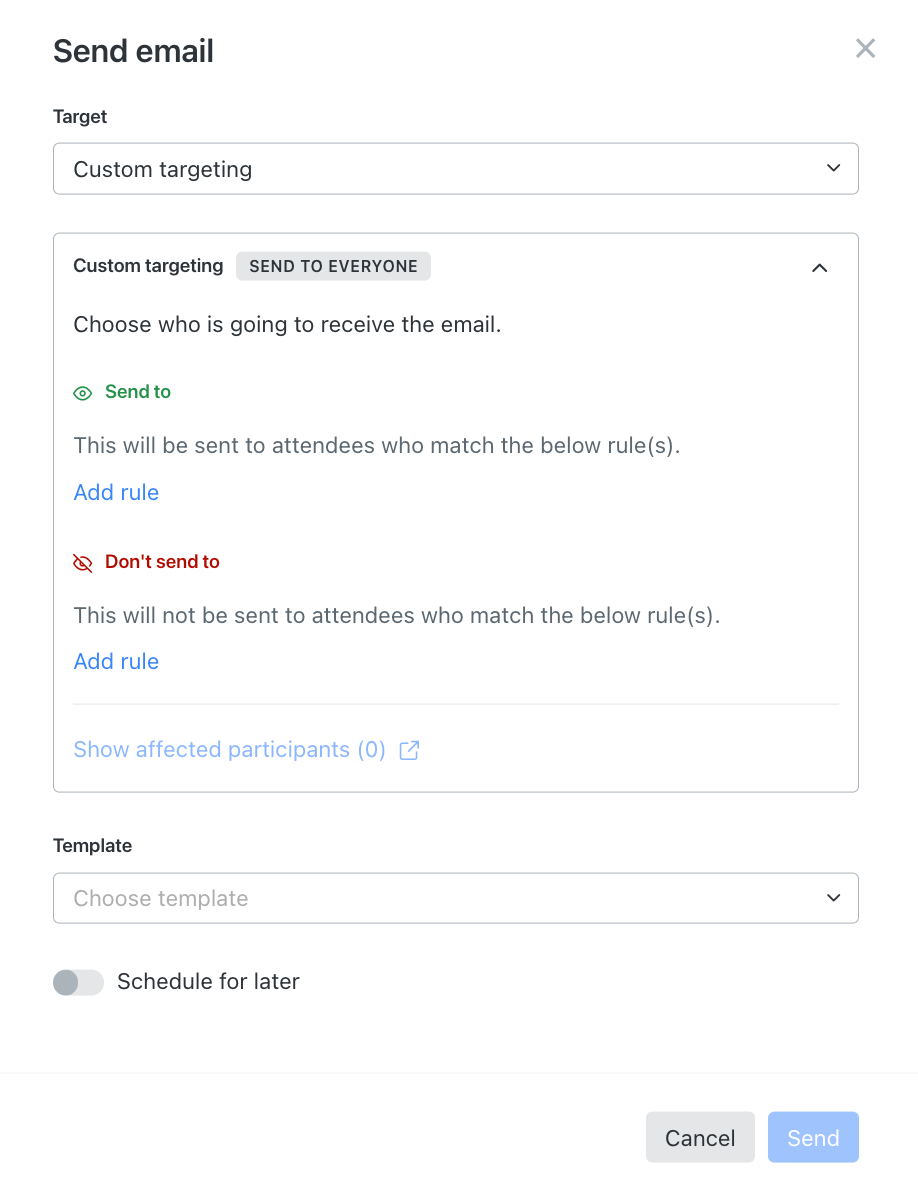Image resolution: width=918 pixels, height=1198 pixels.
Task: Open the Custom targeting Target selector
Action: click(x=455, y=168)
